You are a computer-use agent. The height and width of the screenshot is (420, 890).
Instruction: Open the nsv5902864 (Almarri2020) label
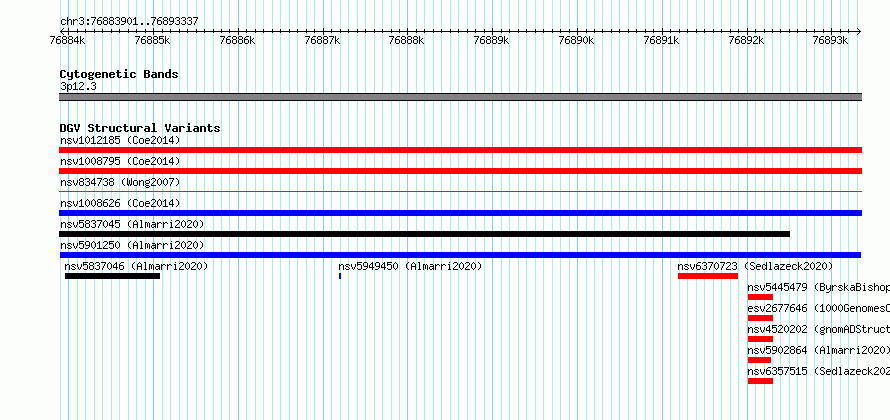click(818, 350)
